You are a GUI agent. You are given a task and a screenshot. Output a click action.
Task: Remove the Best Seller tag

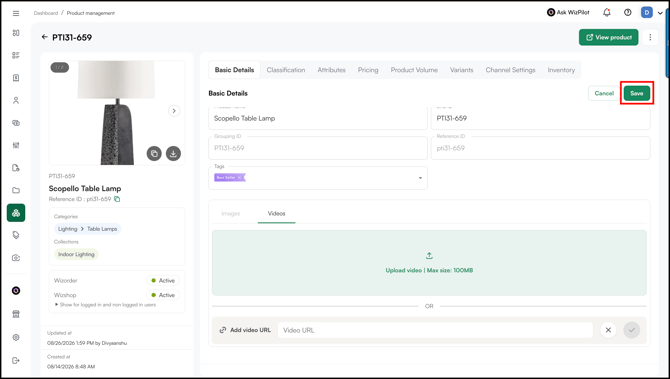239,177
